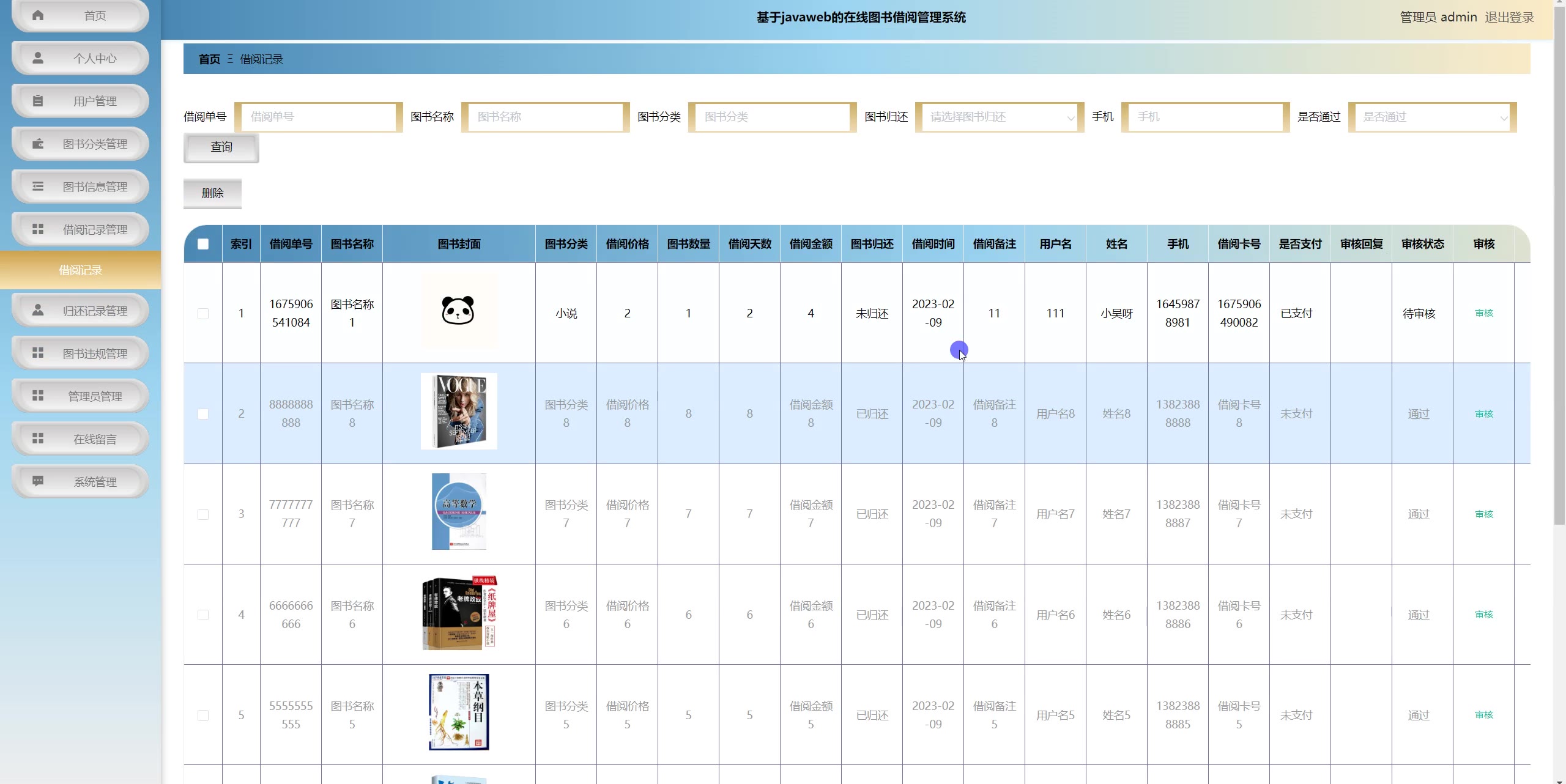This screenshot has width=1566, height=784.
Task: Click the chat bubble icon beside 系统管理
Action: pyautogui.click(x=38, y=481)
